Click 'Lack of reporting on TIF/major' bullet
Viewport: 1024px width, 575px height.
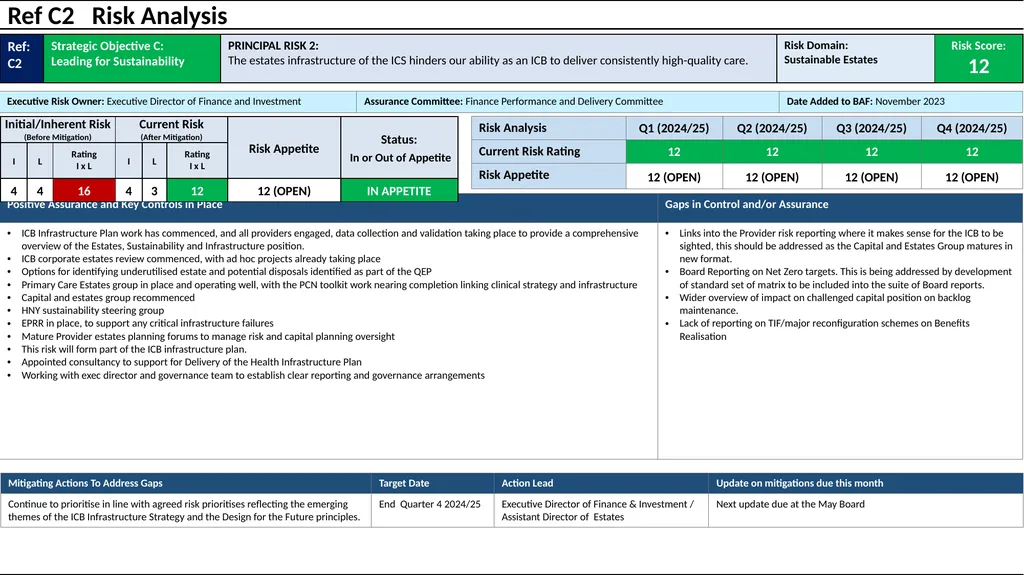(x=824, y=330)
